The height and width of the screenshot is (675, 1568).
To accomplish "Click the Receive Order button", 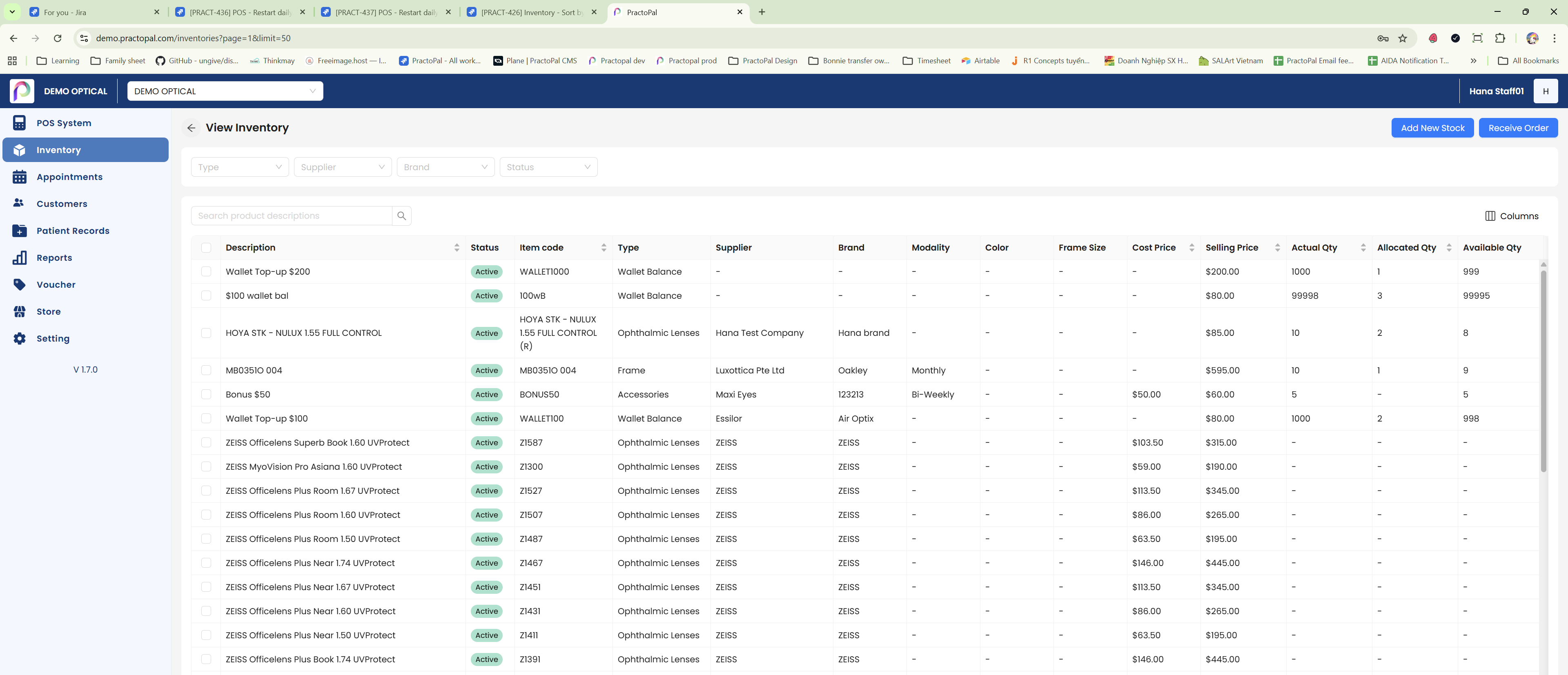I will click(x=1517, y=128).
